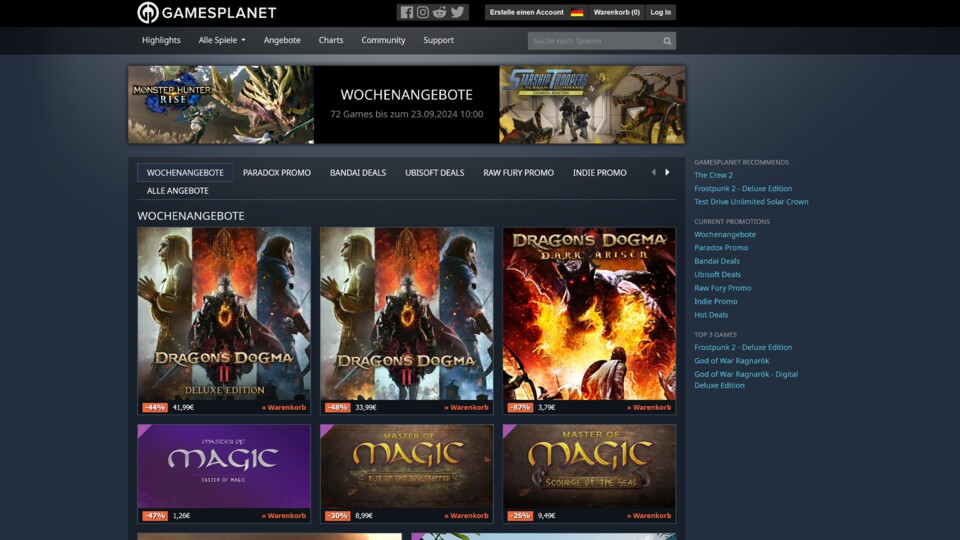Open Indie Promo in sidebar promotions
The height and width of the screenshot is (540, 960).
click(716, 301)
